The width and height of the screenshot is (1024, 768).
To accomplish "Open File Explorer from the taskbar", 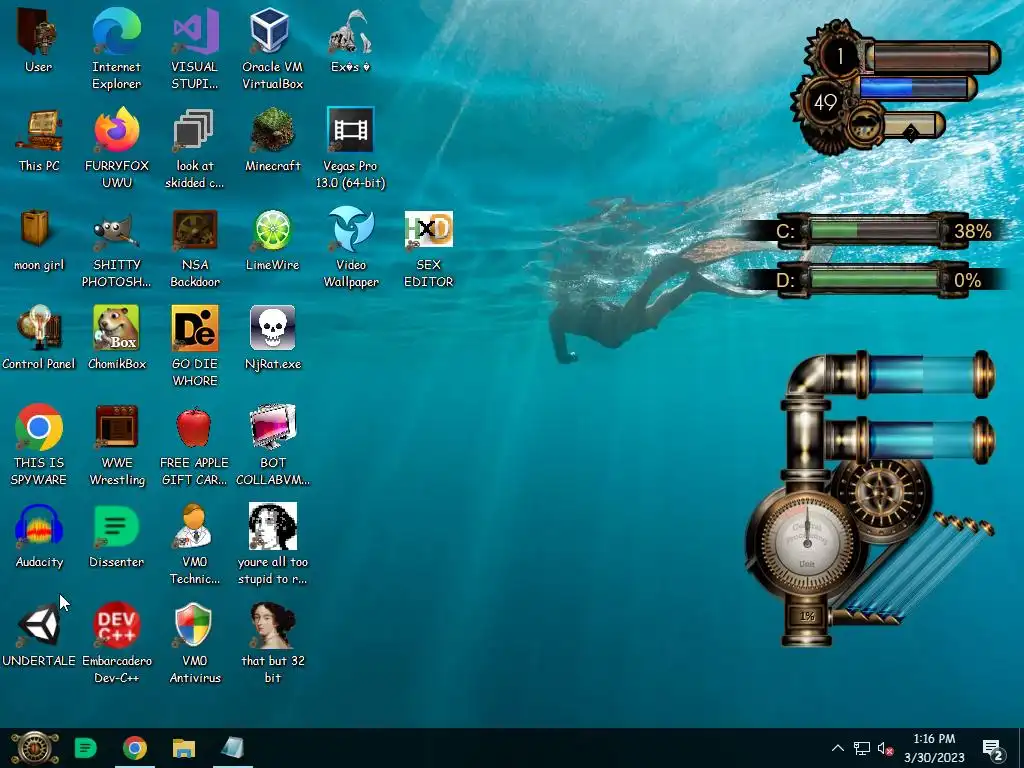I will click(x=184, y=748).
